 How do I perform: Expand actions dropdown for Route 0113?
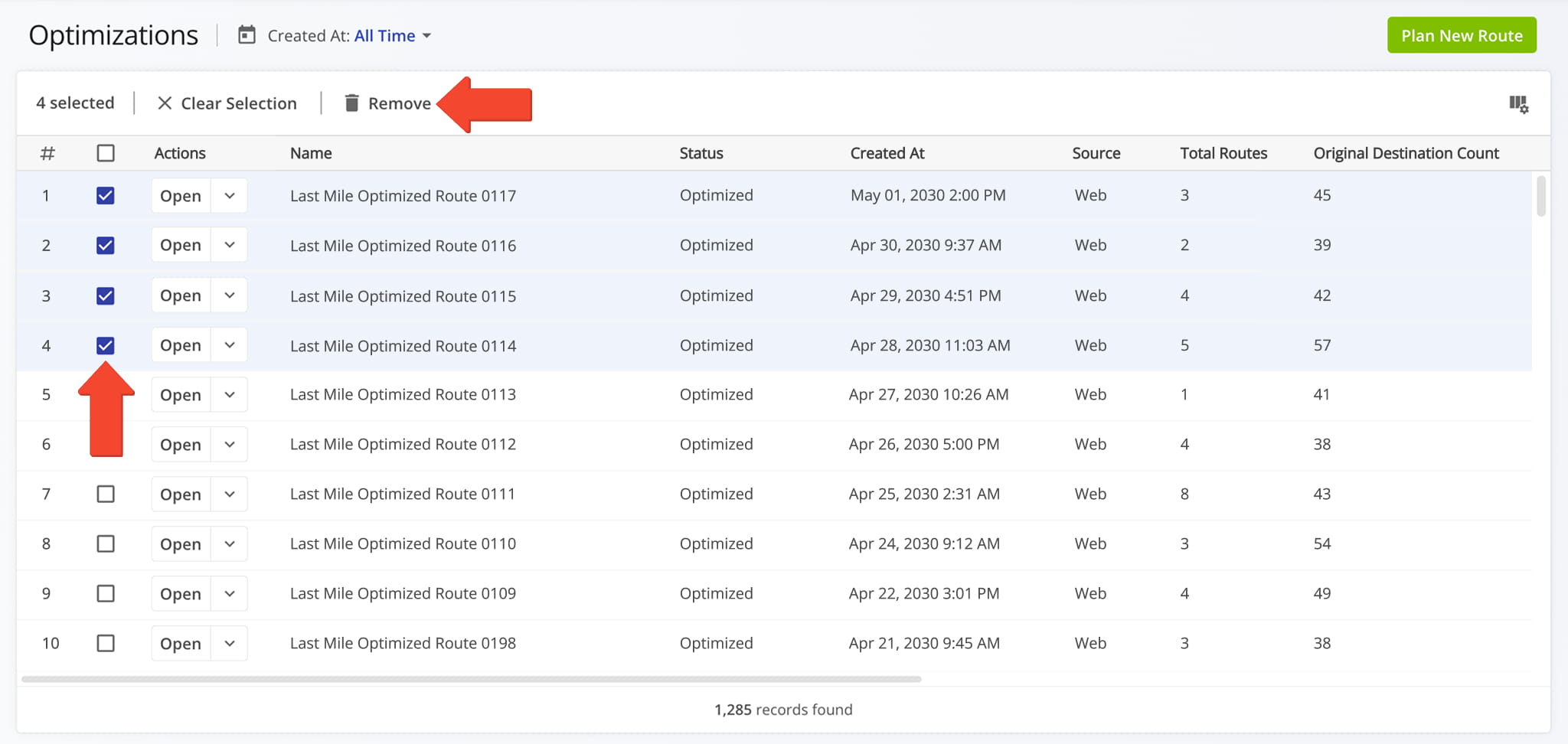[229, 395]
